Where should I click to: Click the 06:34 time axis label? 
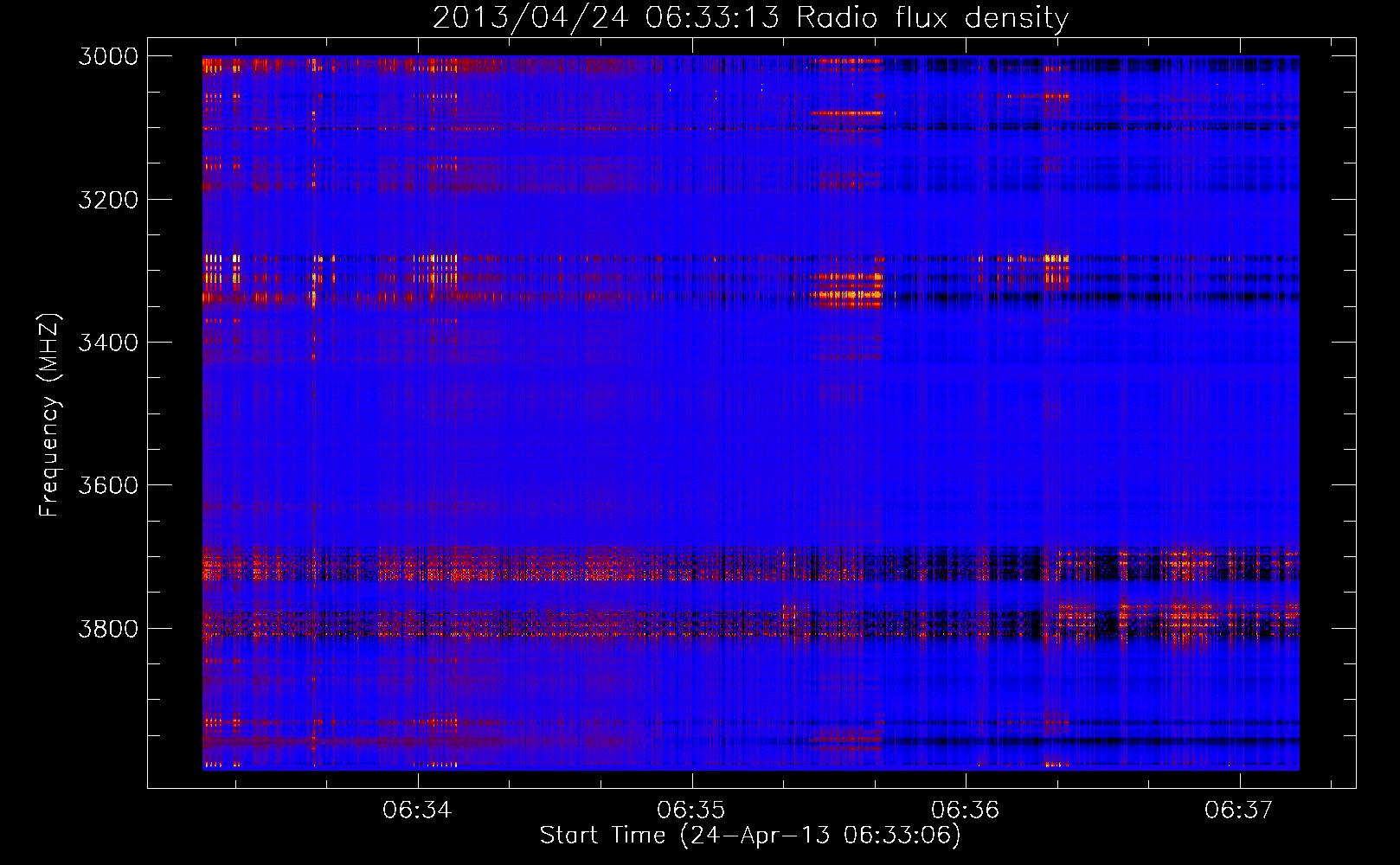pos(417,811)
